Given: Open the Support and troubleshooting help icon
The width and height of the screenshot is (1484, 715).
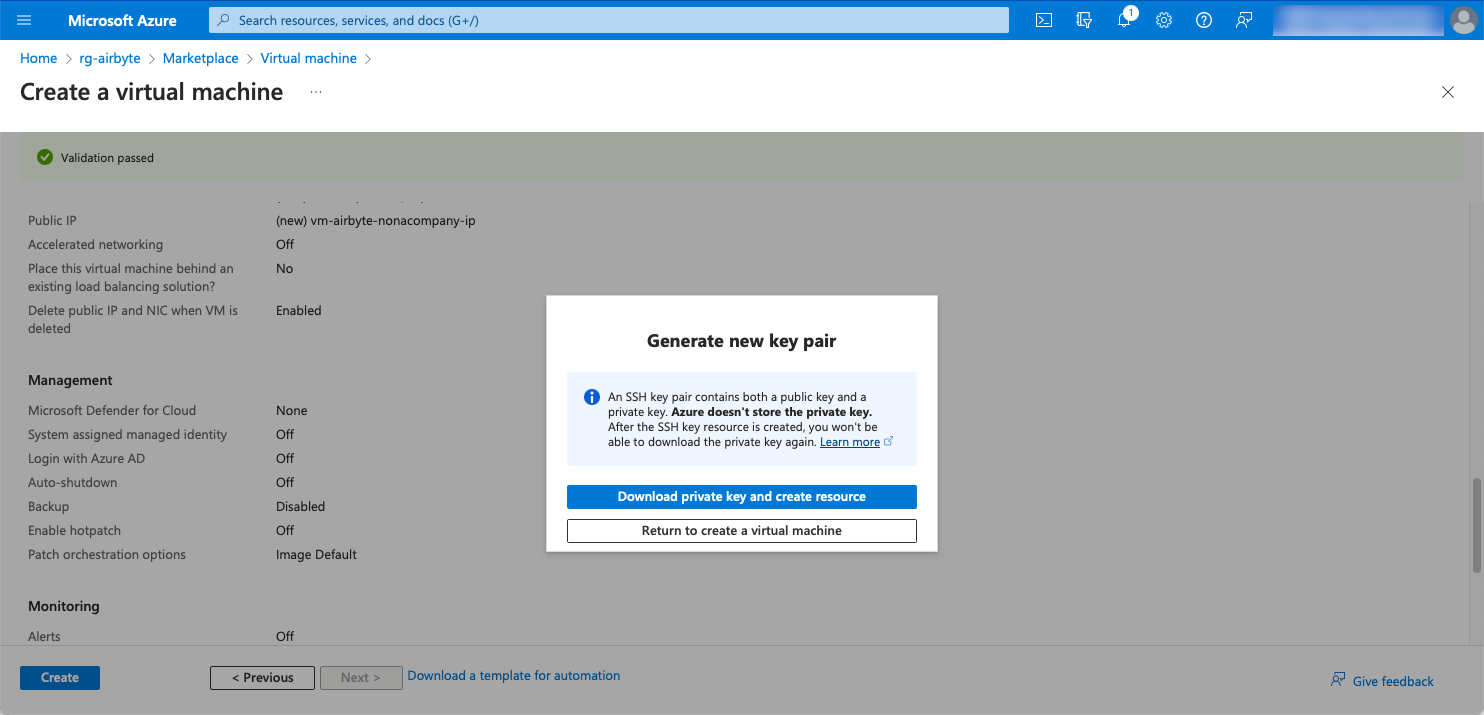Looking at the screenshot, I should [x=1204, y=20].
